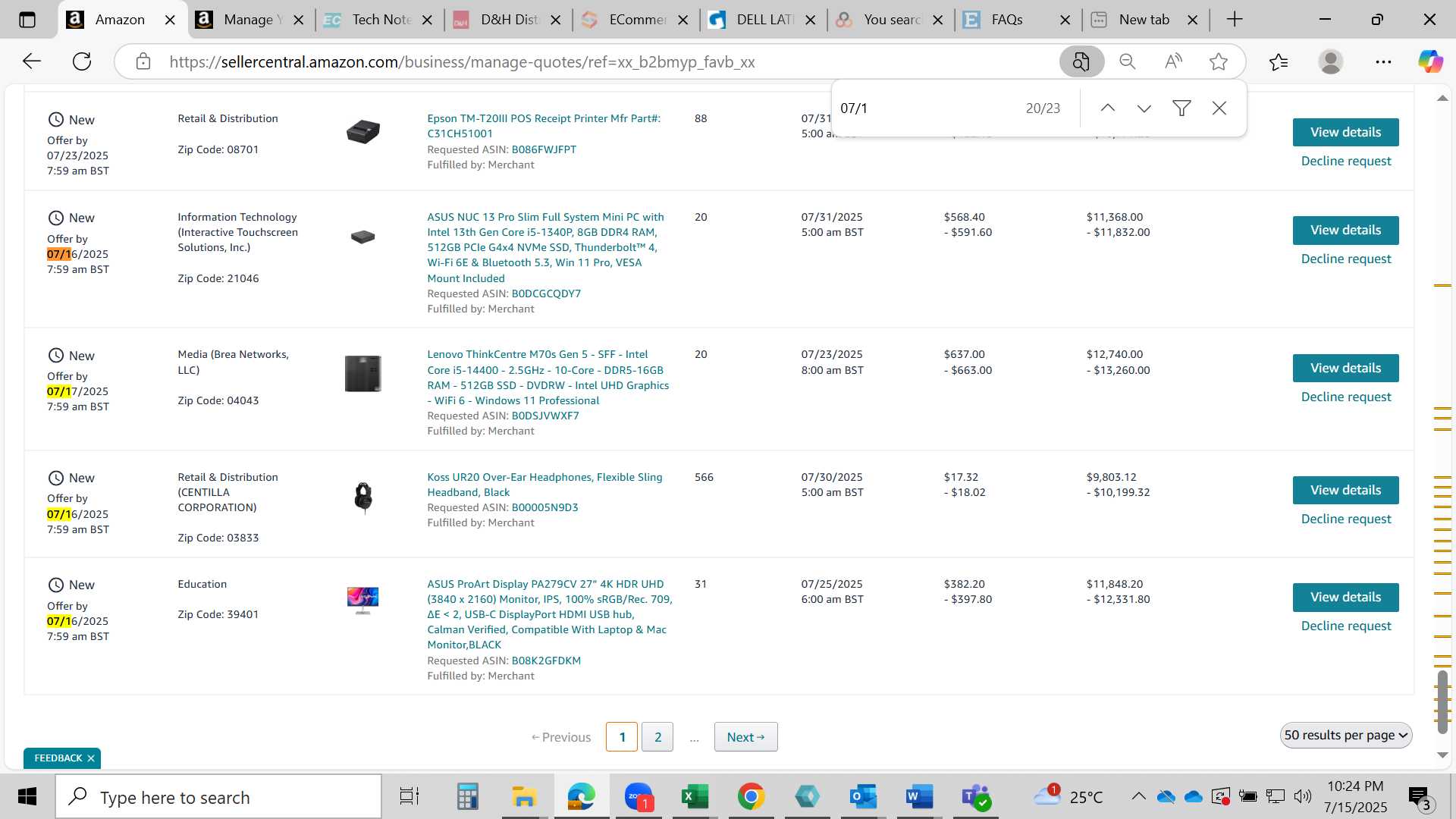1456x819 pixels.
Task: Zoom out using magnifier icon
Action: click(x=1128, y=61)
